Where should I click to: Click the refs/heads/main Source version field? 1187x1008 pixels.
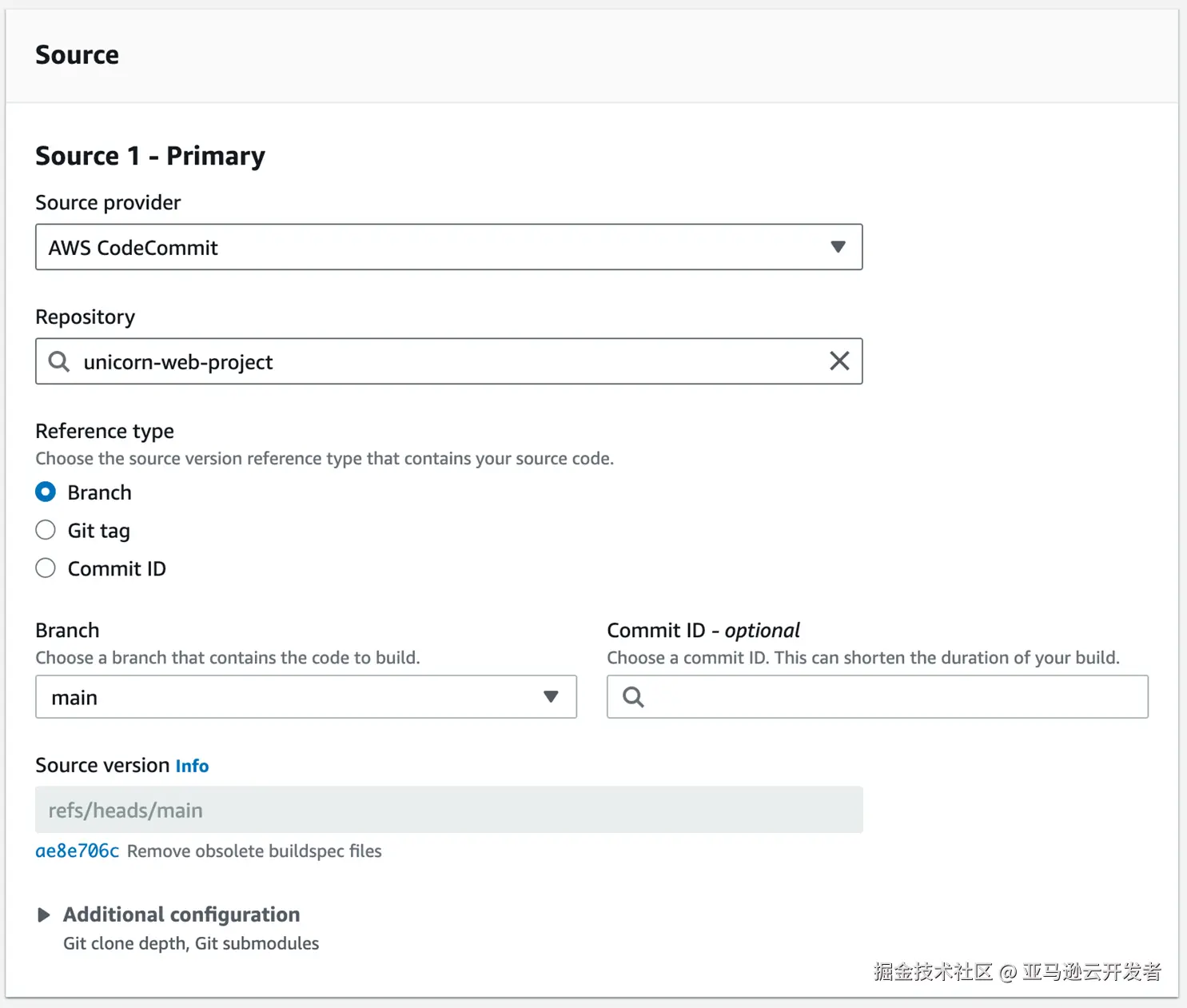(x=448, y=810)
